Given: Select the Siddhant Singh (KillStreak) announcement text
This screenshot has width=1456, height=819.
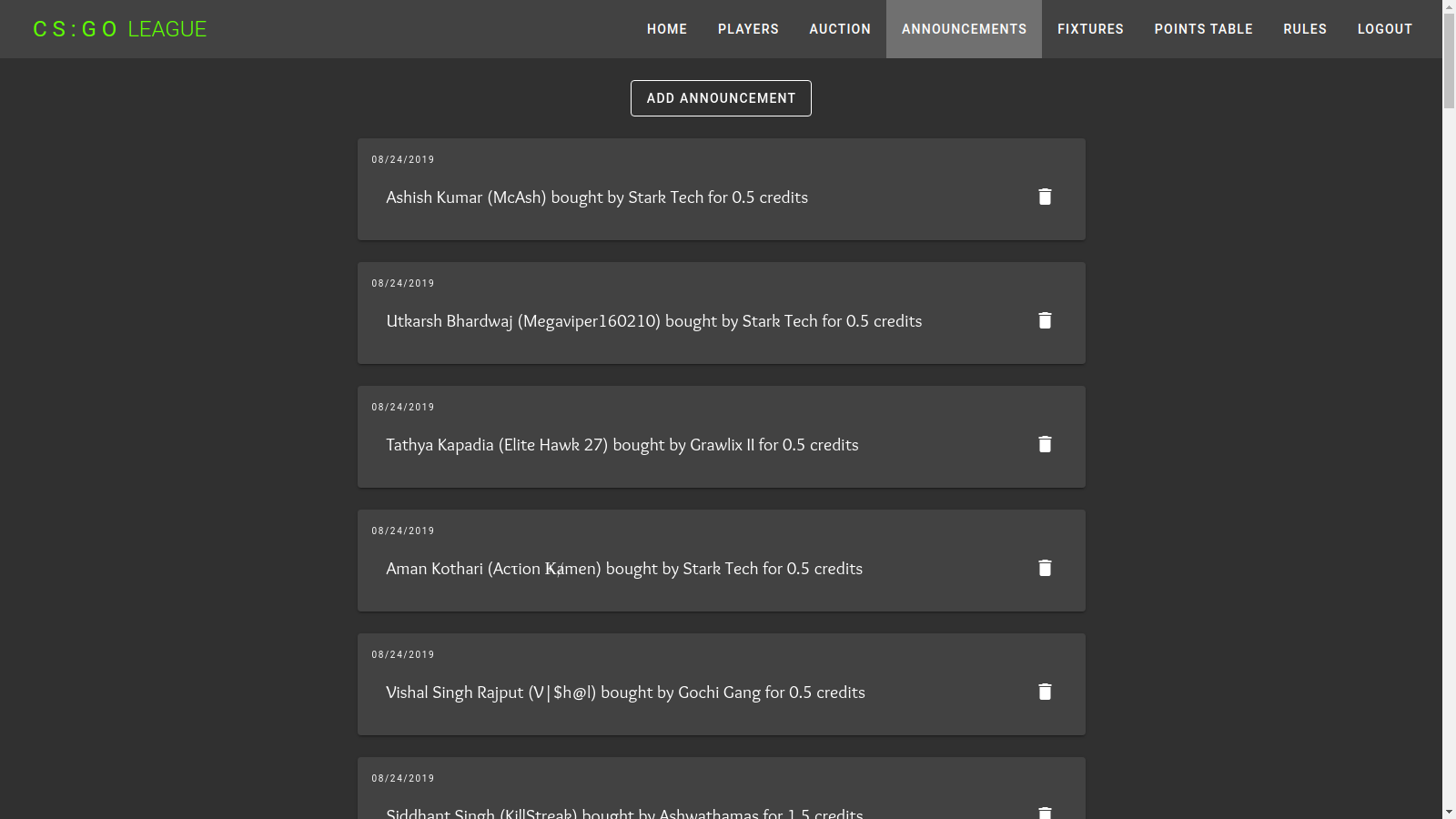Looking at the screenshot, I should click(624, 813).
